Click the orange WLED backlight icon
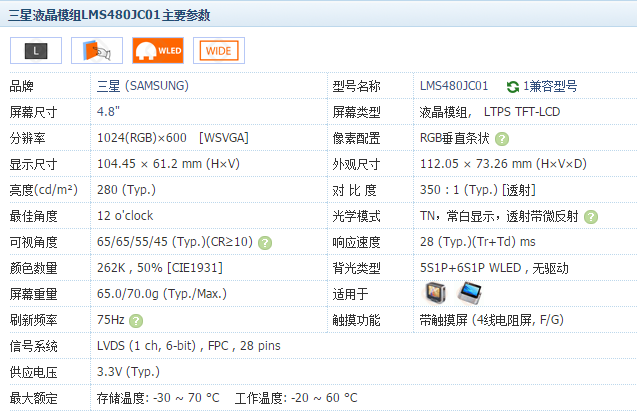Viewport: 637px width, 416px height. pos(158,51)
